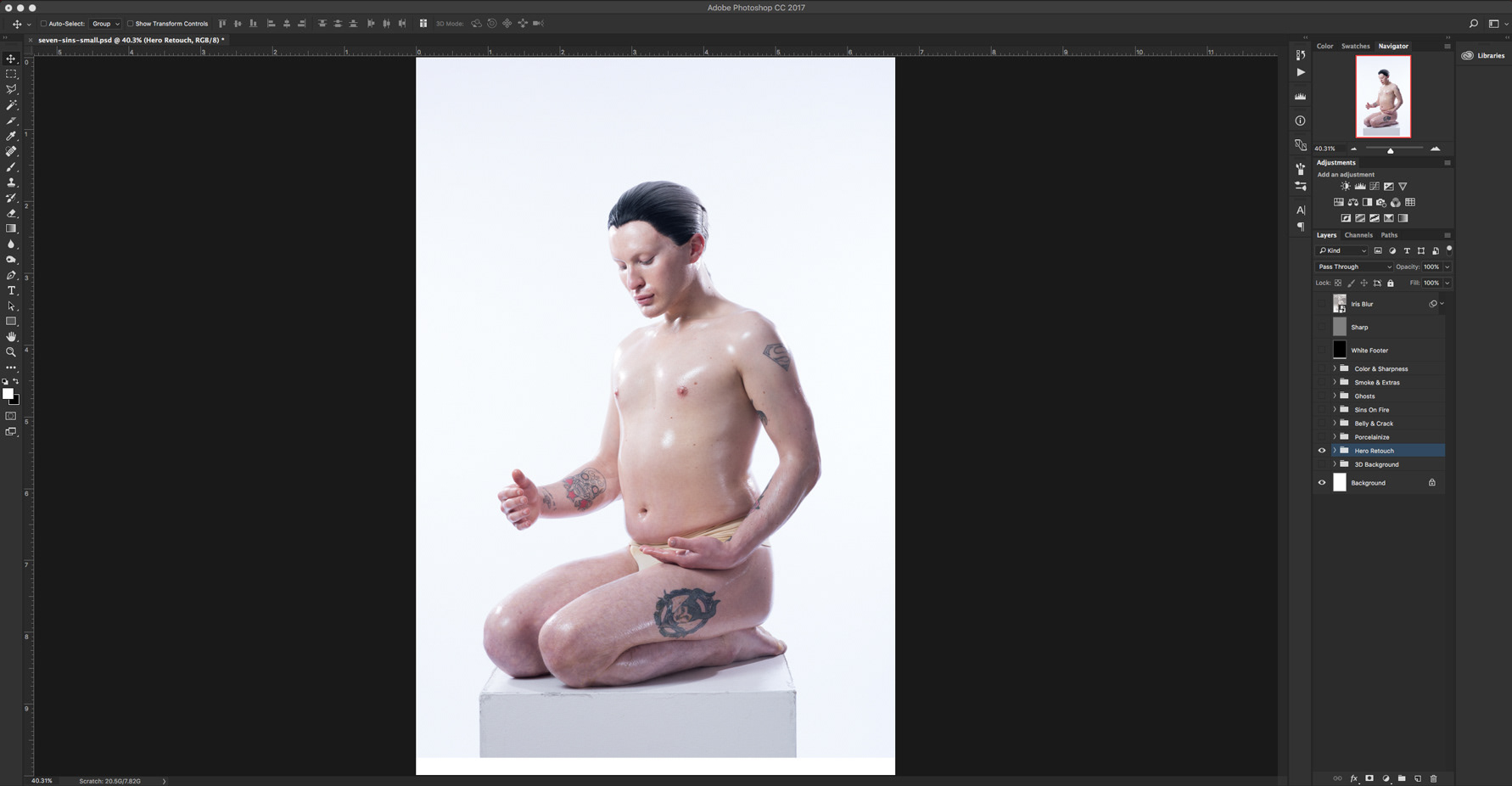Select the Brush tool
The image size is (1512, 786).
(11, 167)
